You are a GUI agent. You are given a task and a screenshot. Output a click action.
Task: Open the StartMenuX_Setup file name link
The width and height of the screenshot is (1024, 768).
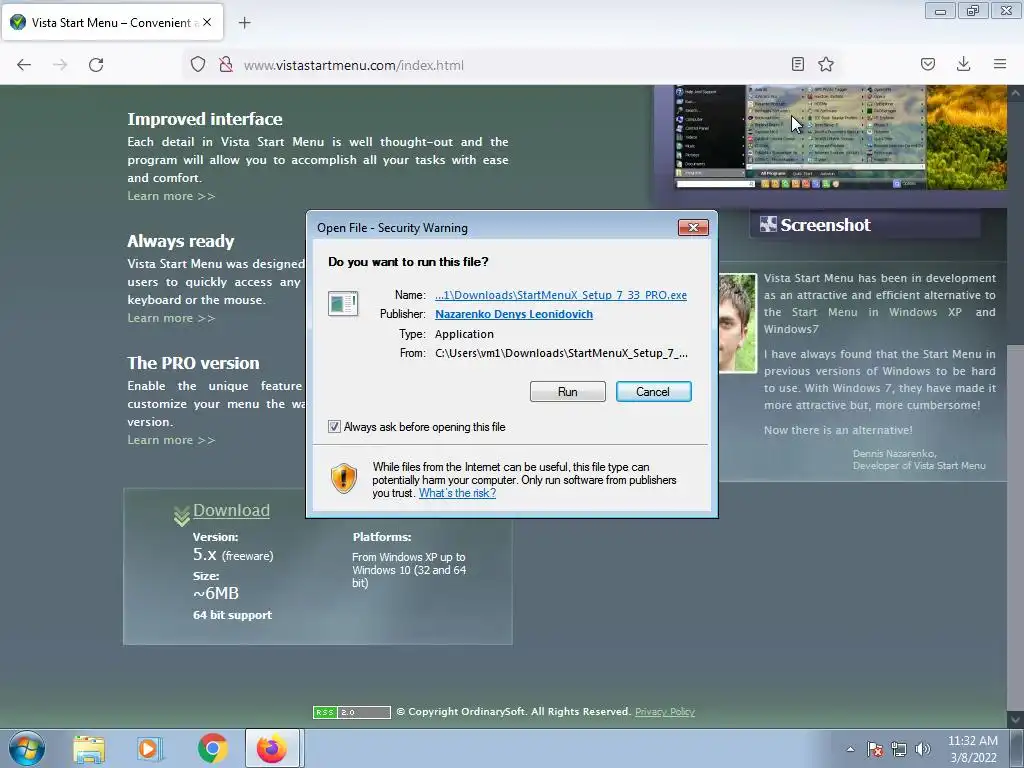(561, 295)
